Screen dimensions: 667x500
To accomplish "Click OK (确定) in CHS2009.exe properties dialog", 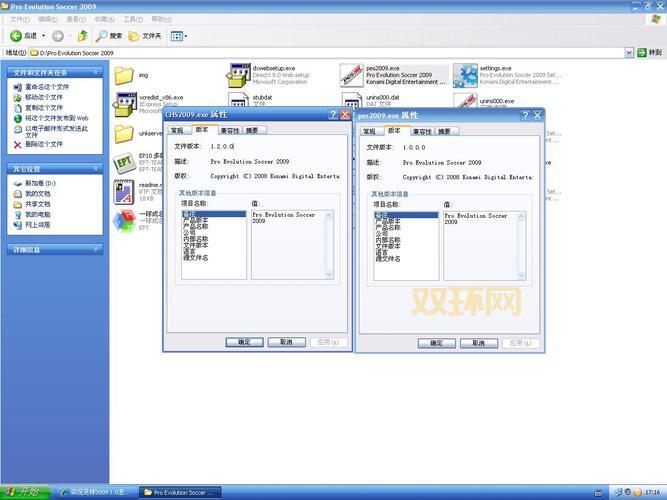I will tap(244, 342).
